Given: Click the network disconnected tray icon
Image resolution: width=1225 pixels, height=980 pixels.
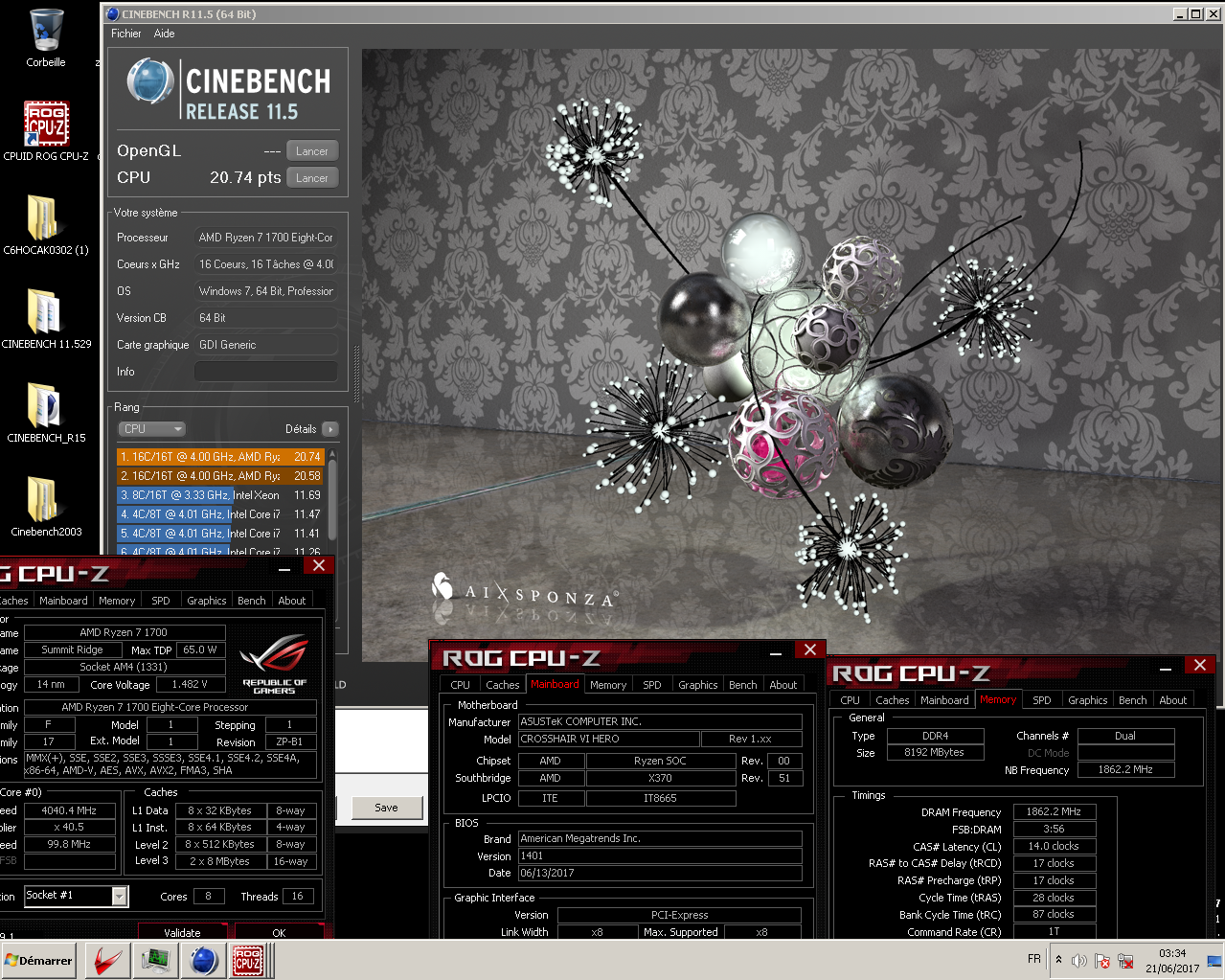Looking at the screenshot, I should pos(1125,960).
